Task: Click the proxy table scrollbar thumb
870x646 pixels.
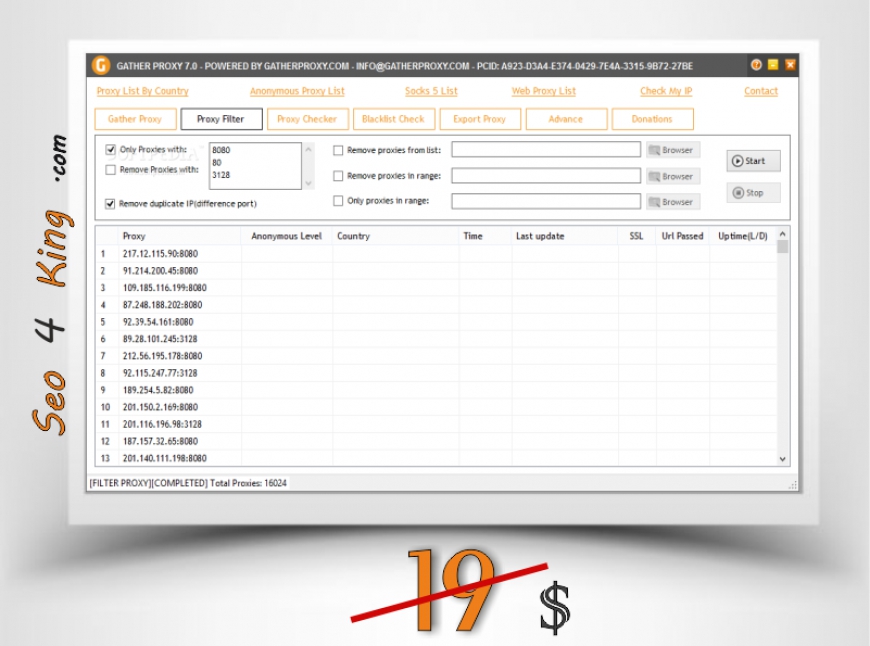Action: (782, 246)
